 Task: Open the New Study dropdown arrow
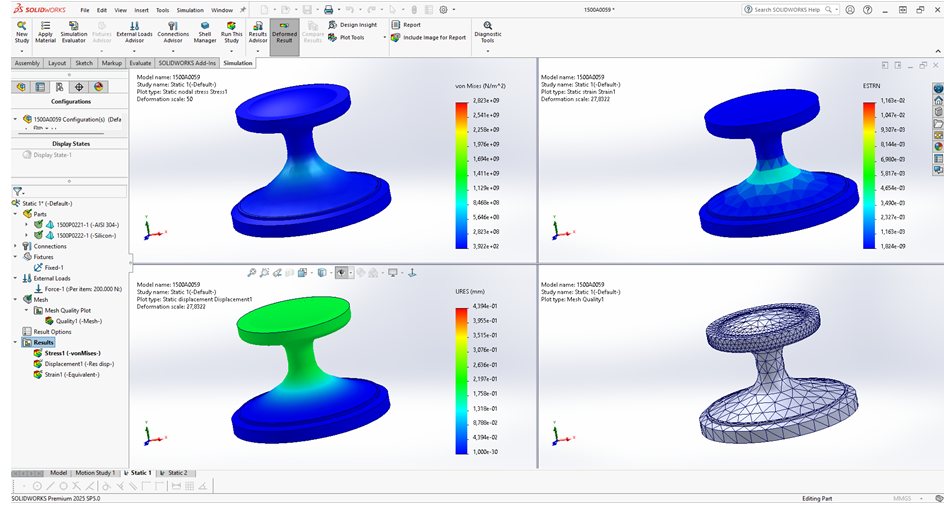22,51
